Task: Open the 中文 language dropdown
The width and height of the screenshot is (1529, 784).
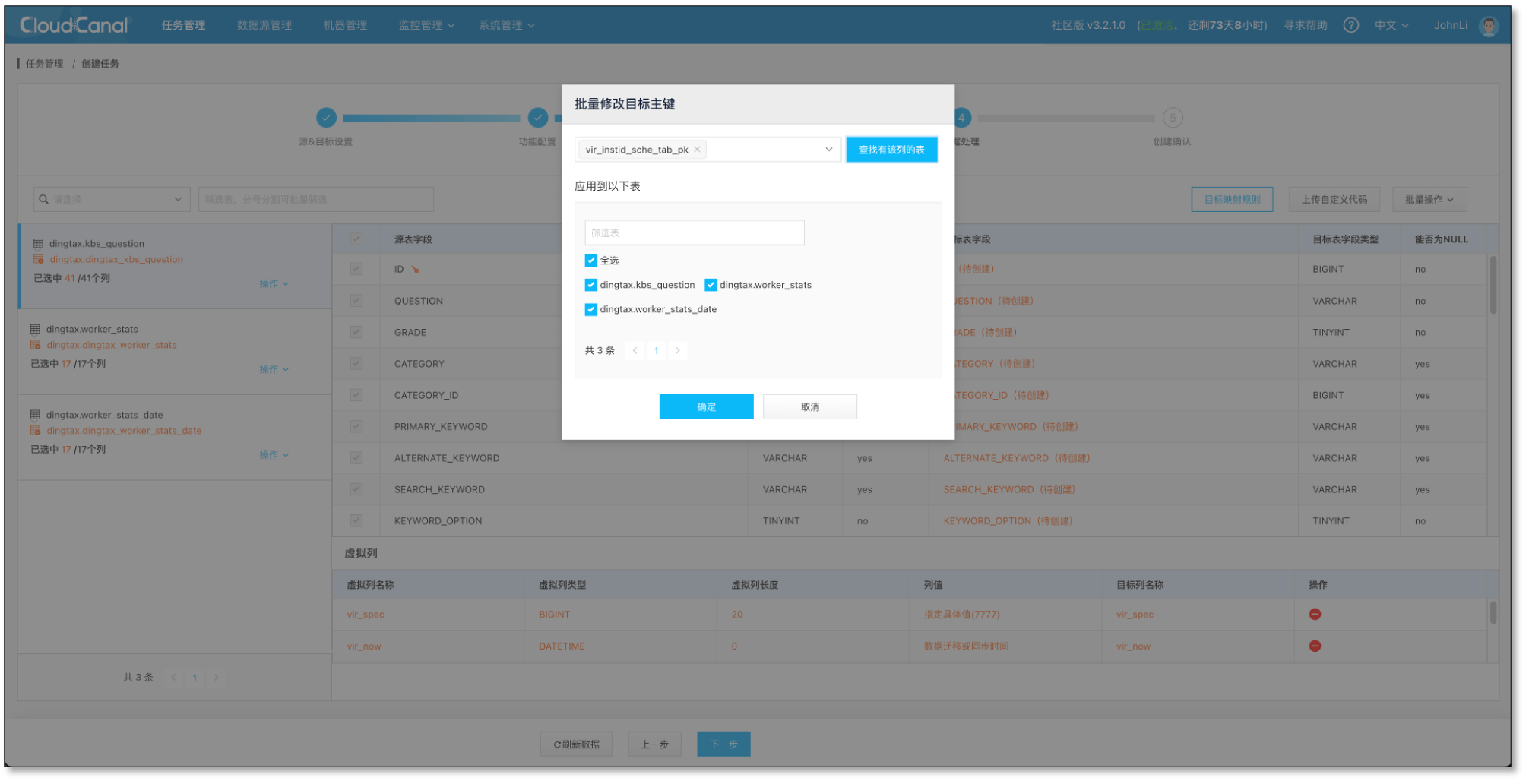Action: (1391, 25)
